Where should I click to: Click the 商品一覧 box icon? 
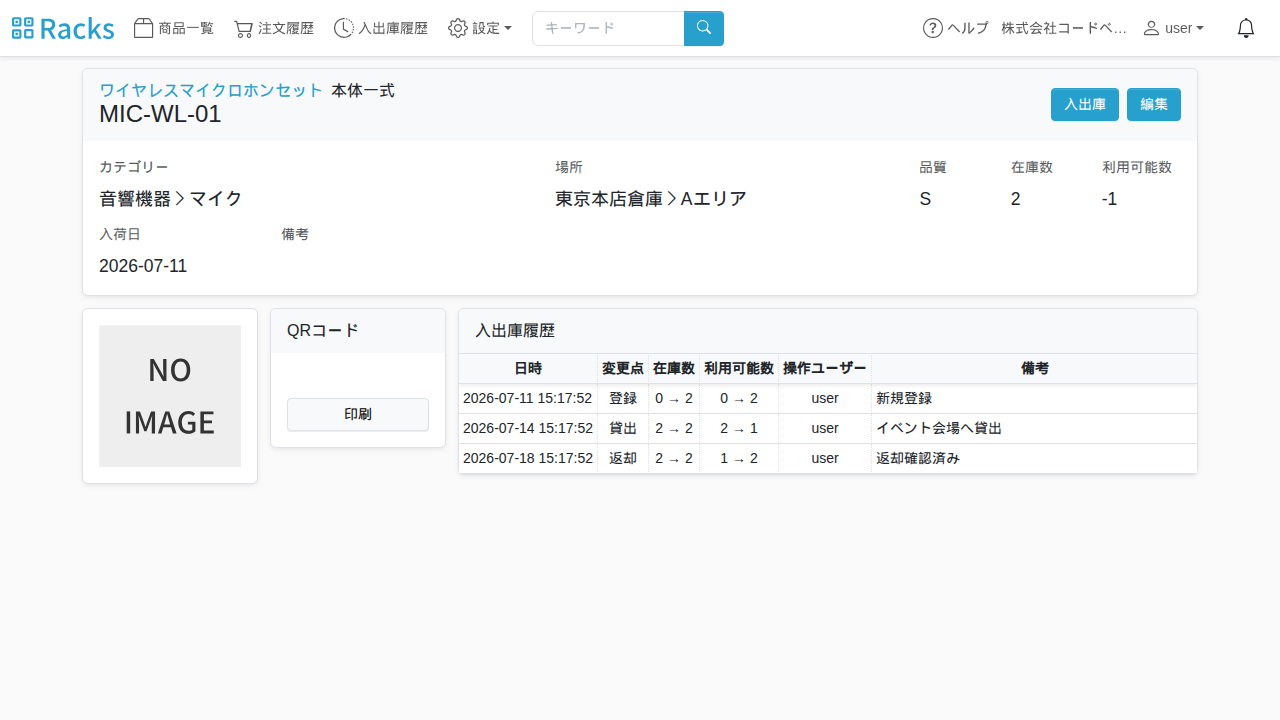(143, 28)
